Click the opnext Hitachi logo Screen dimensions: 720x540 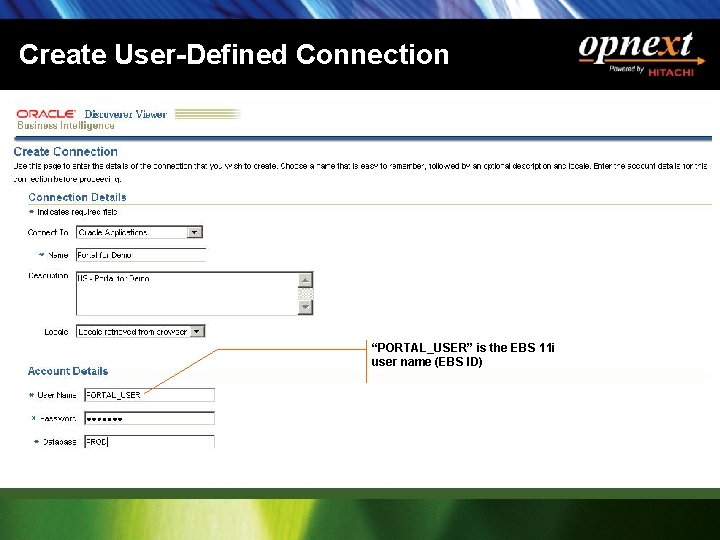click(x=641, y=54)
